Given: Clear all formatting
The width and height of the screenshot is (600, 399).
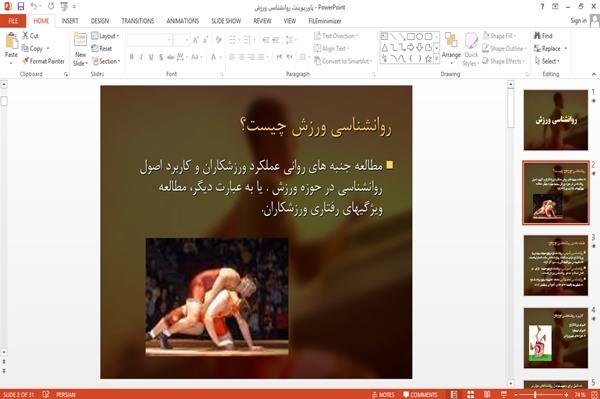Looking at the screenshot, I should pyautogui.click(x=218, y=40).
